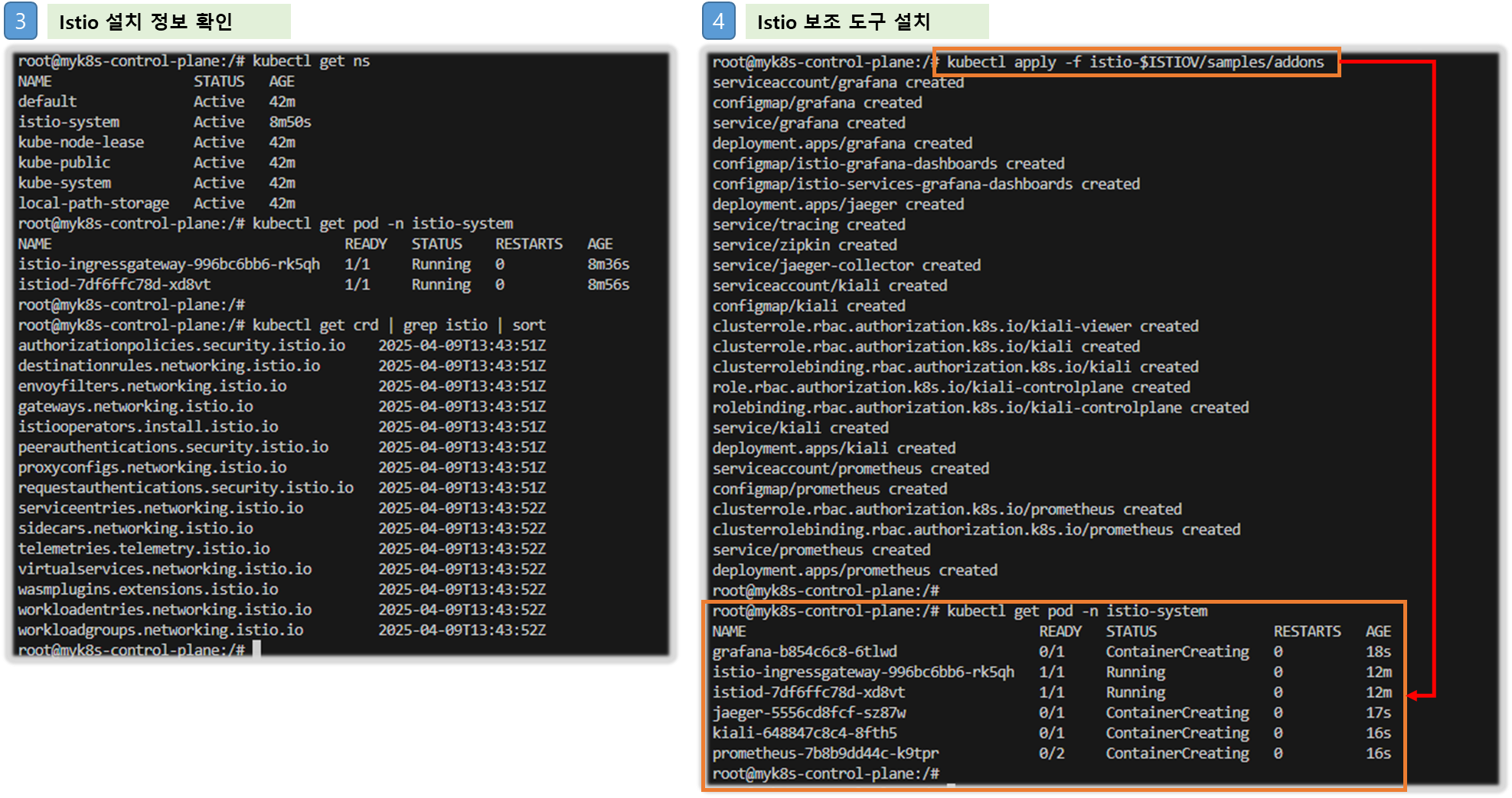Click sidecars.networking.istio.io CRD
The image size is (1512, 798).
coord(136,529)
